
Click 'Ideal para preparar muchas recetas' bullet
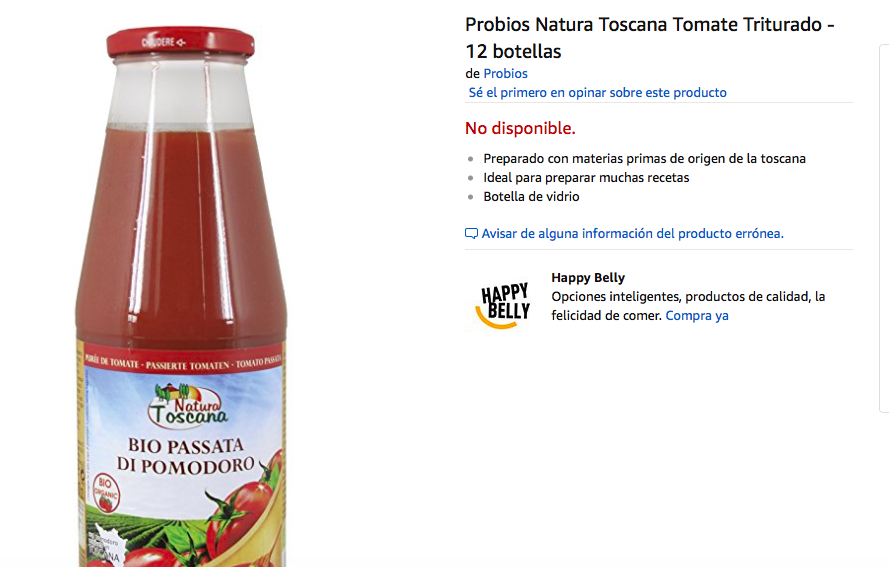pos(586,178)
